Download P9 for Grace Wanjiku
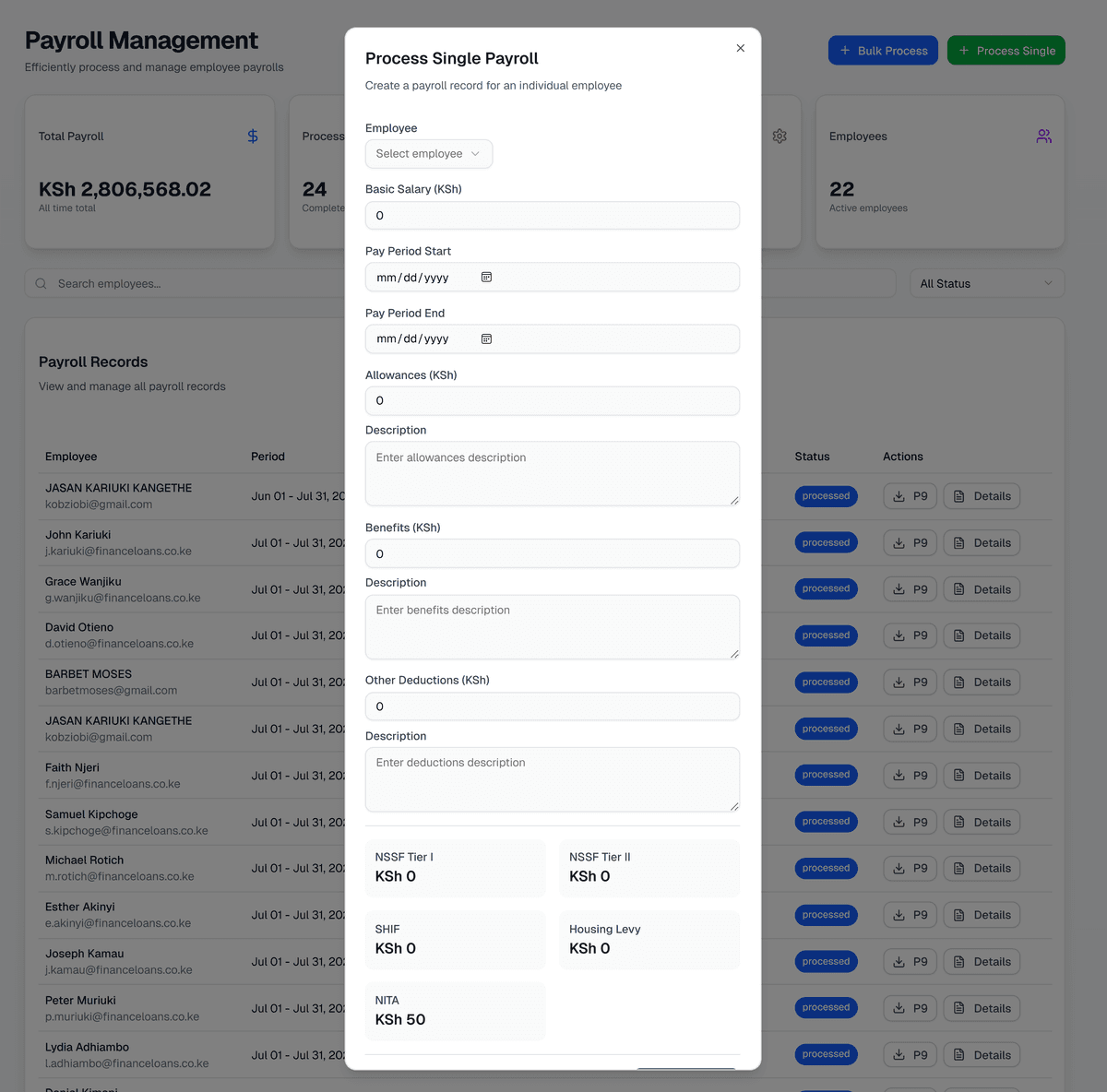The height and width of the screenshot is (1092, 1107). point(910,589)
